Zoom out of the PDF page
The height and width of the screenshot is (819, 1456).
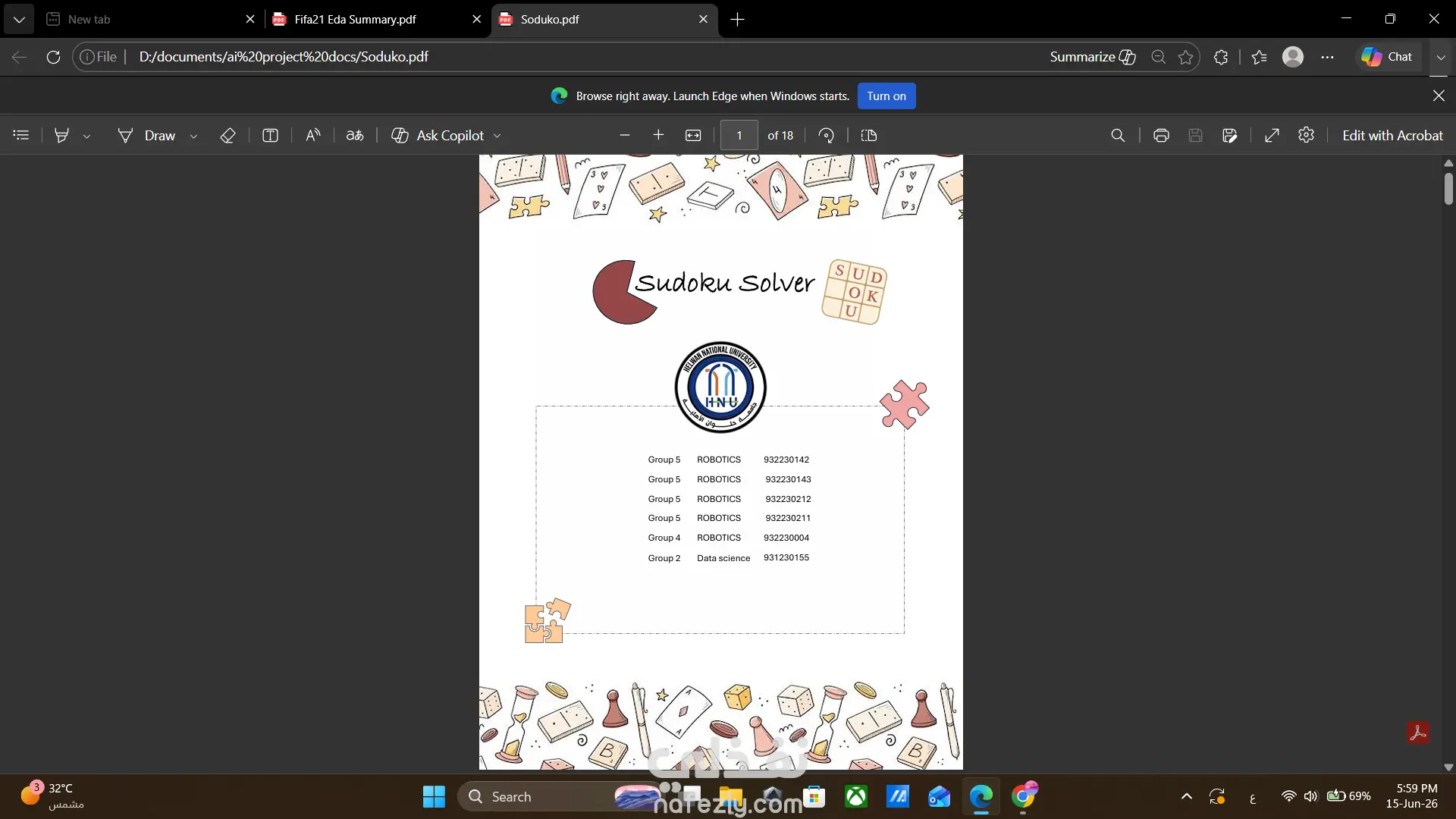pyautogui.click(x=625, y=135)
